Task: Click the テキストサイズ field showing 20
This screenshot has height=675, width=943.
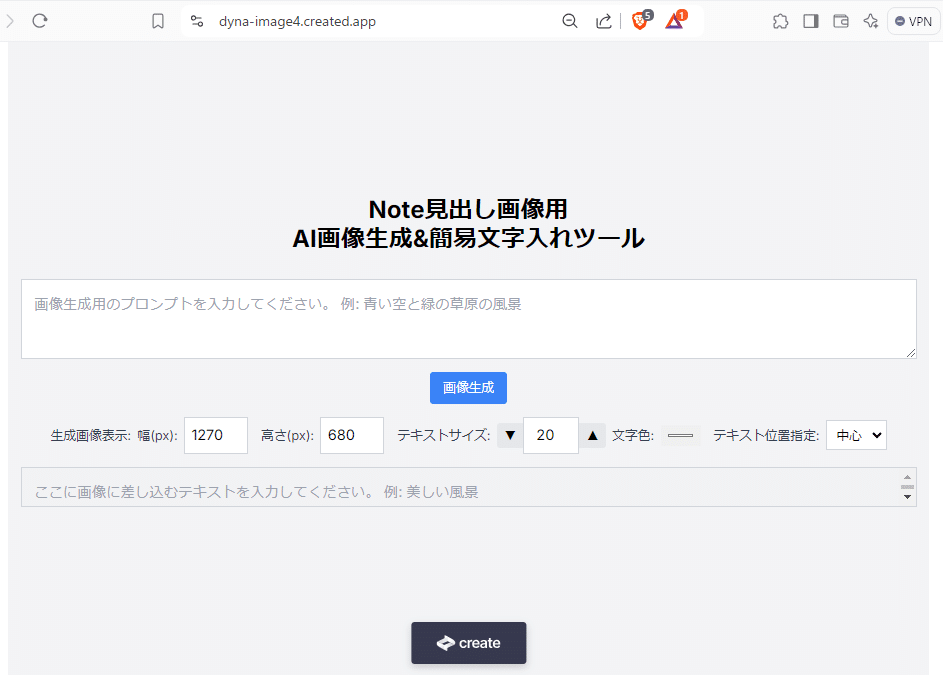Action: (550, 435)
